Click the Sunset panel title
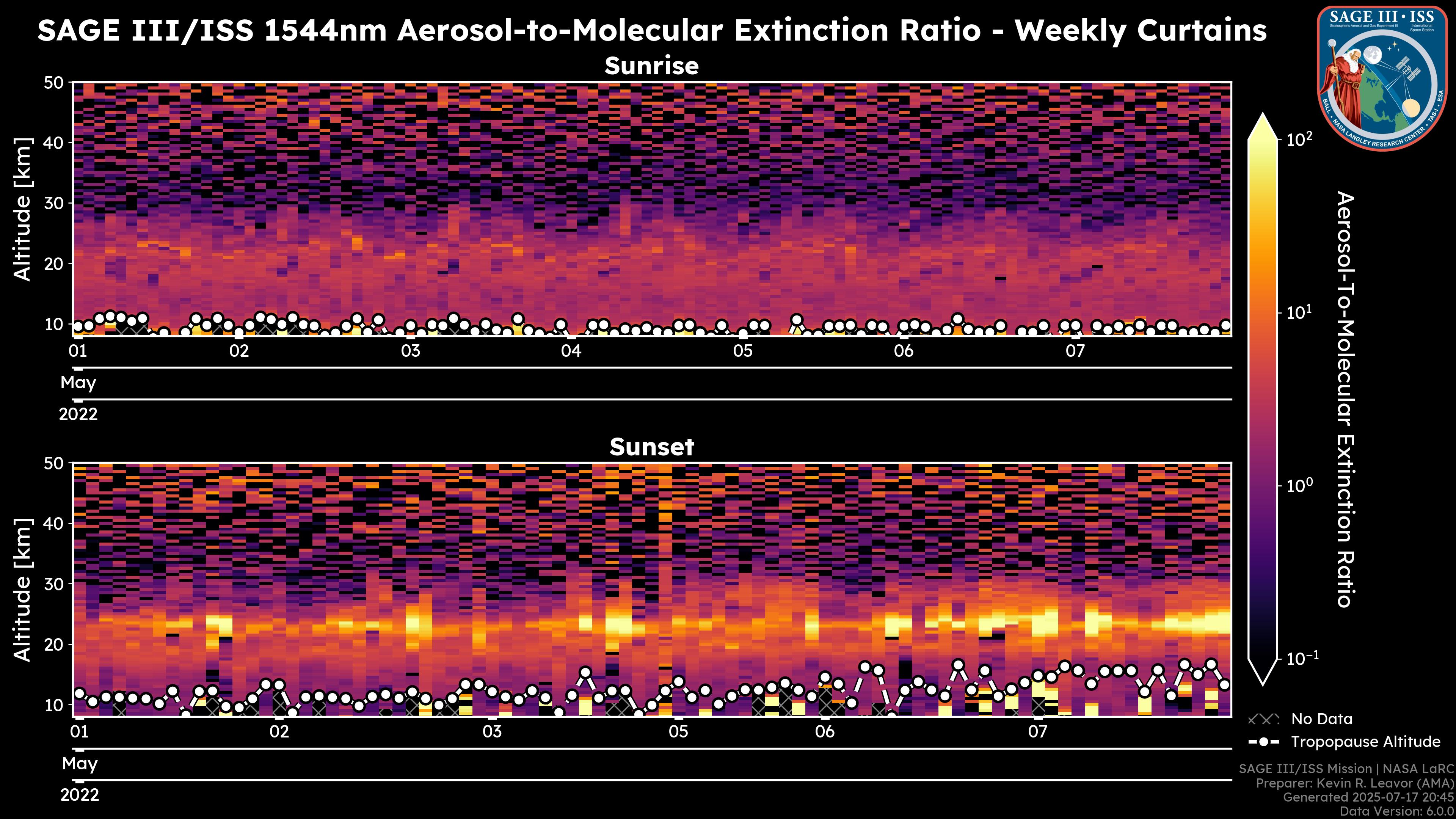 tap(652, 447)
